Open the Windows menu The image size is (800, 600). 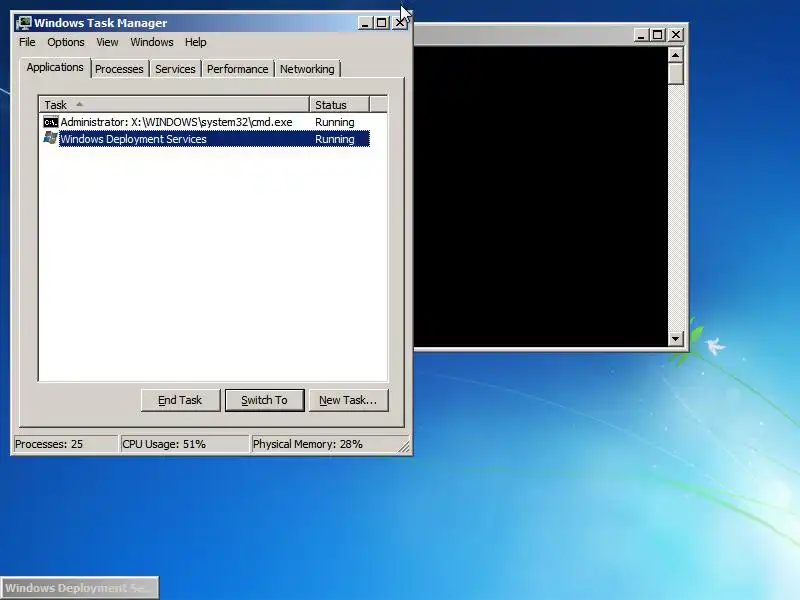click(152, 42)
